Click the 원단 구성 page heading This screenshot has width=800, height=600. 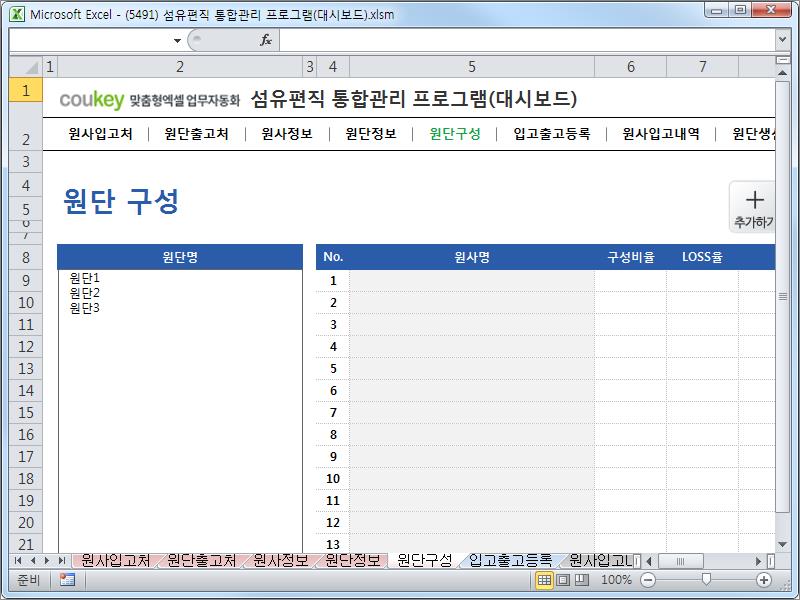(121, 201)
